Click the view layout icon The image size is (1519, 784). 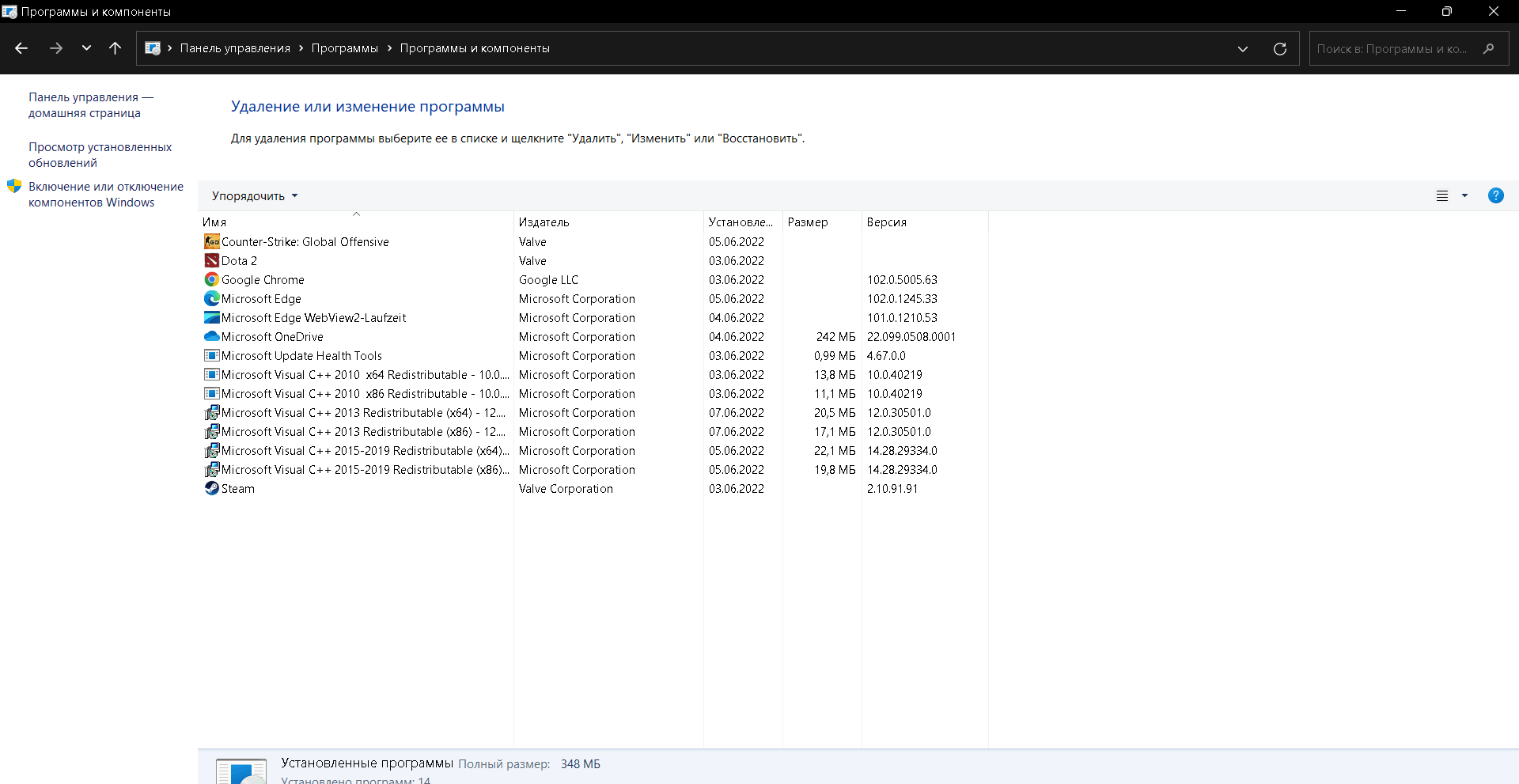click(1442, 195)
